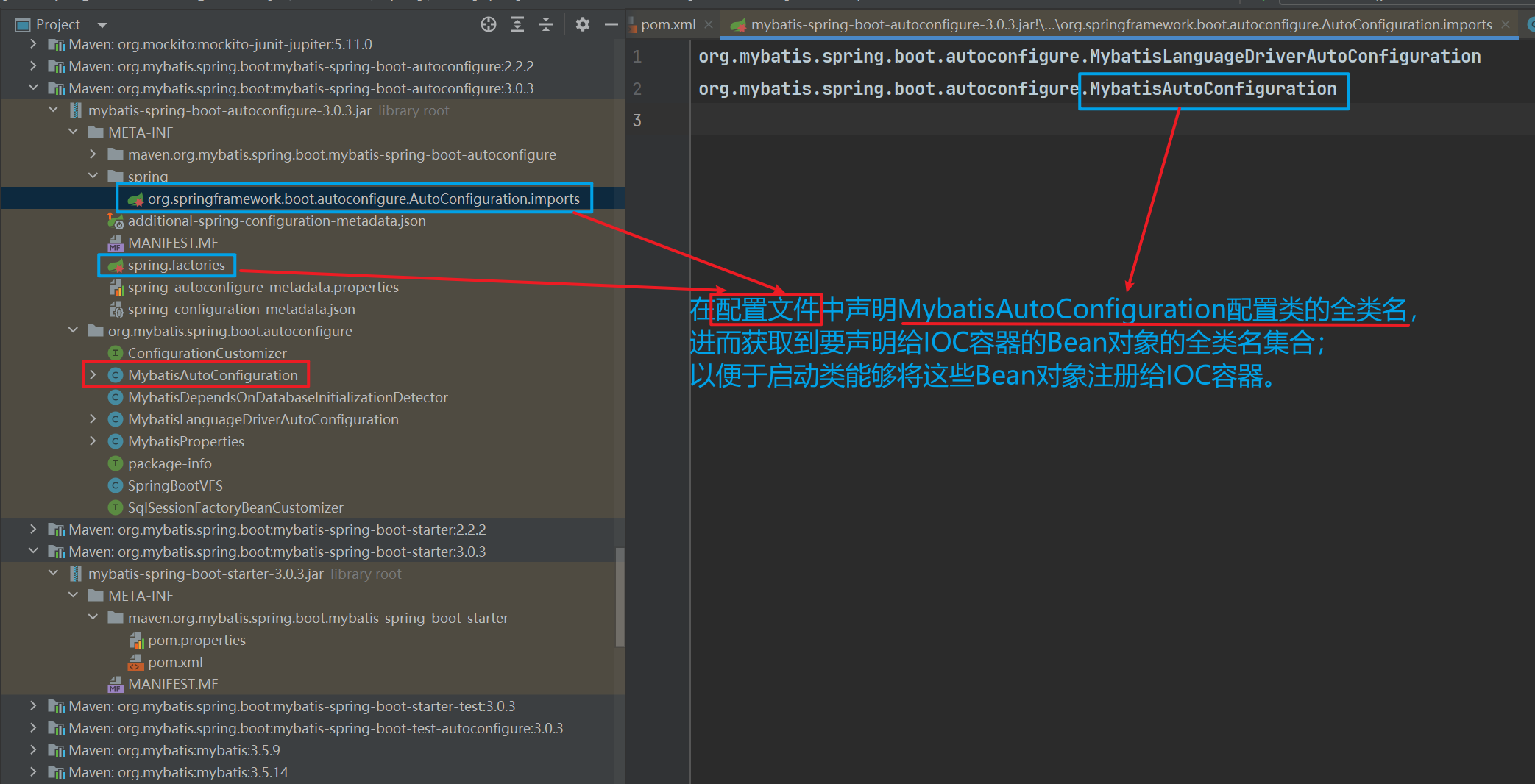The height and width of the screenshot is (784, 1535).
Task: Expand Maven mockito-junit-jupiter:5.11.0 library
Action: point(33,44)
